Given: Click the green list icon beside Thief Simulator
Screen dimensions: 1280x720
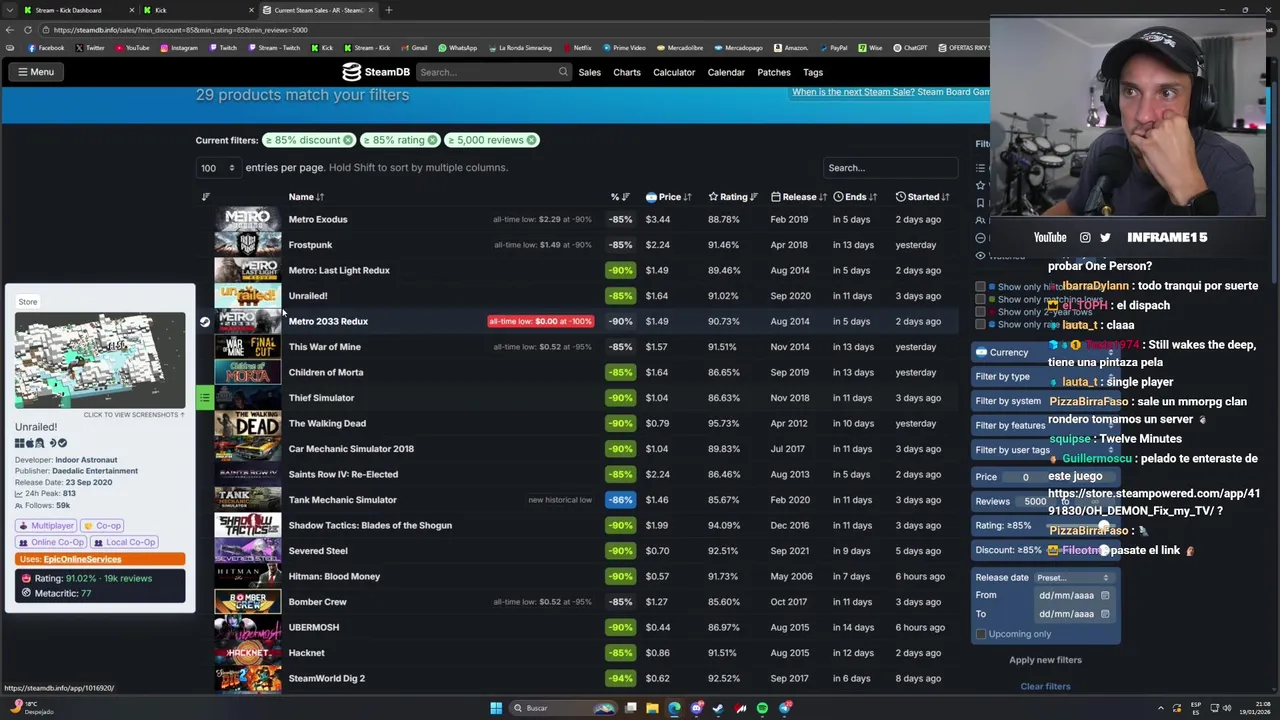Looking at the screenshot, I should pos(204,398).
